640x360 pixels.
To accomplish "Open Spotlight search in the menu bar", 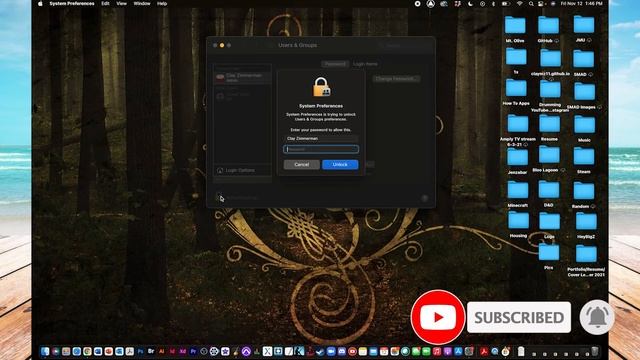I will tap(531, 3).
